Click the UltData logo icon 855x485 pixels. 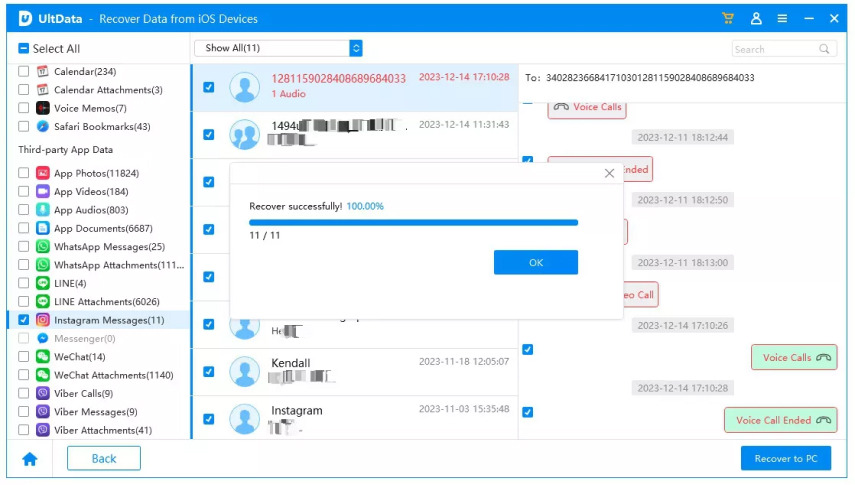pos(25,19)
